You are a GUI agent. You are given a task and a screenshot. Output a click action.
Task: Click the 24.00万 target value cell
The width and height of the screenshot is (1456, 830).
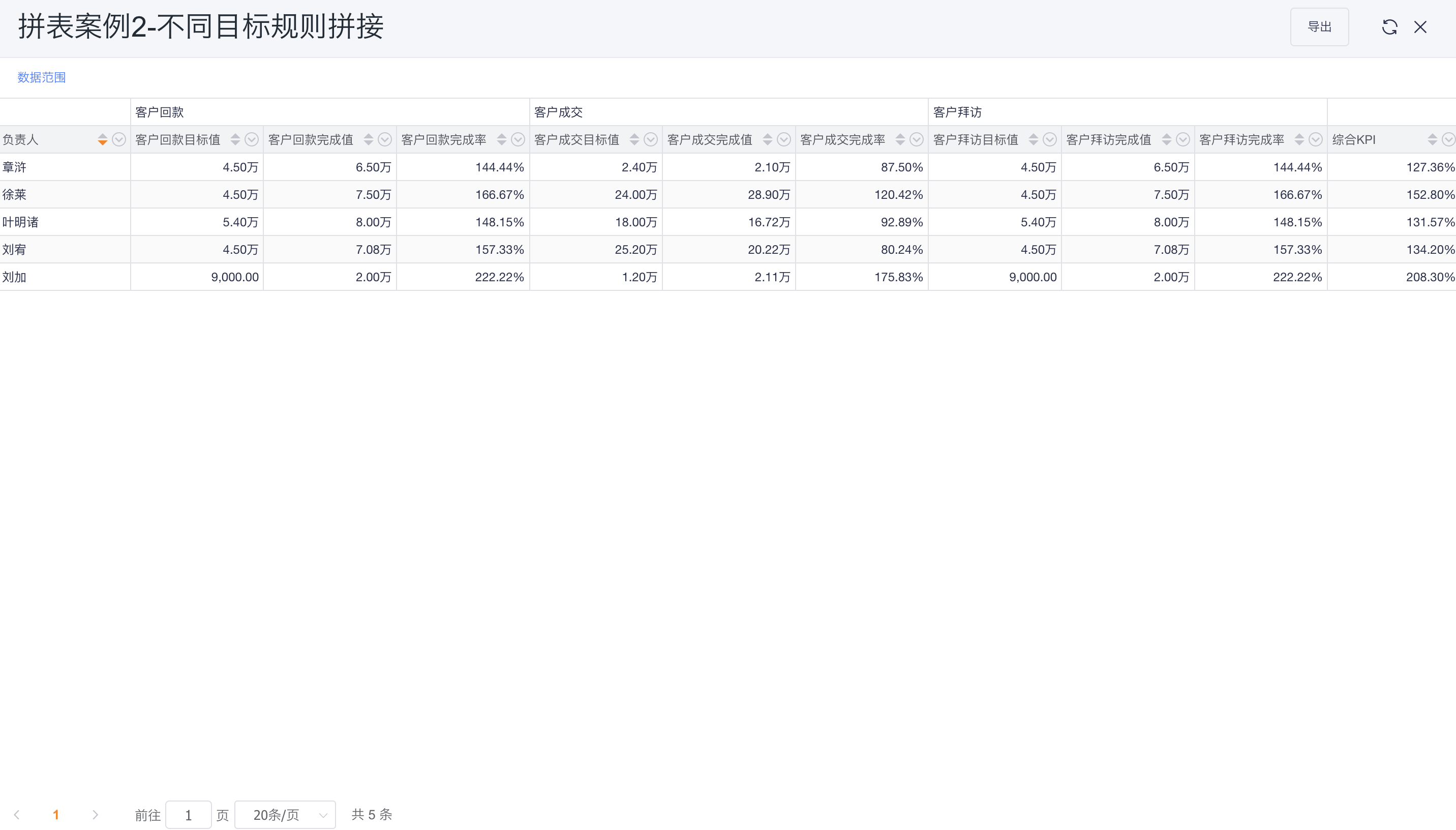click(596, 194)
